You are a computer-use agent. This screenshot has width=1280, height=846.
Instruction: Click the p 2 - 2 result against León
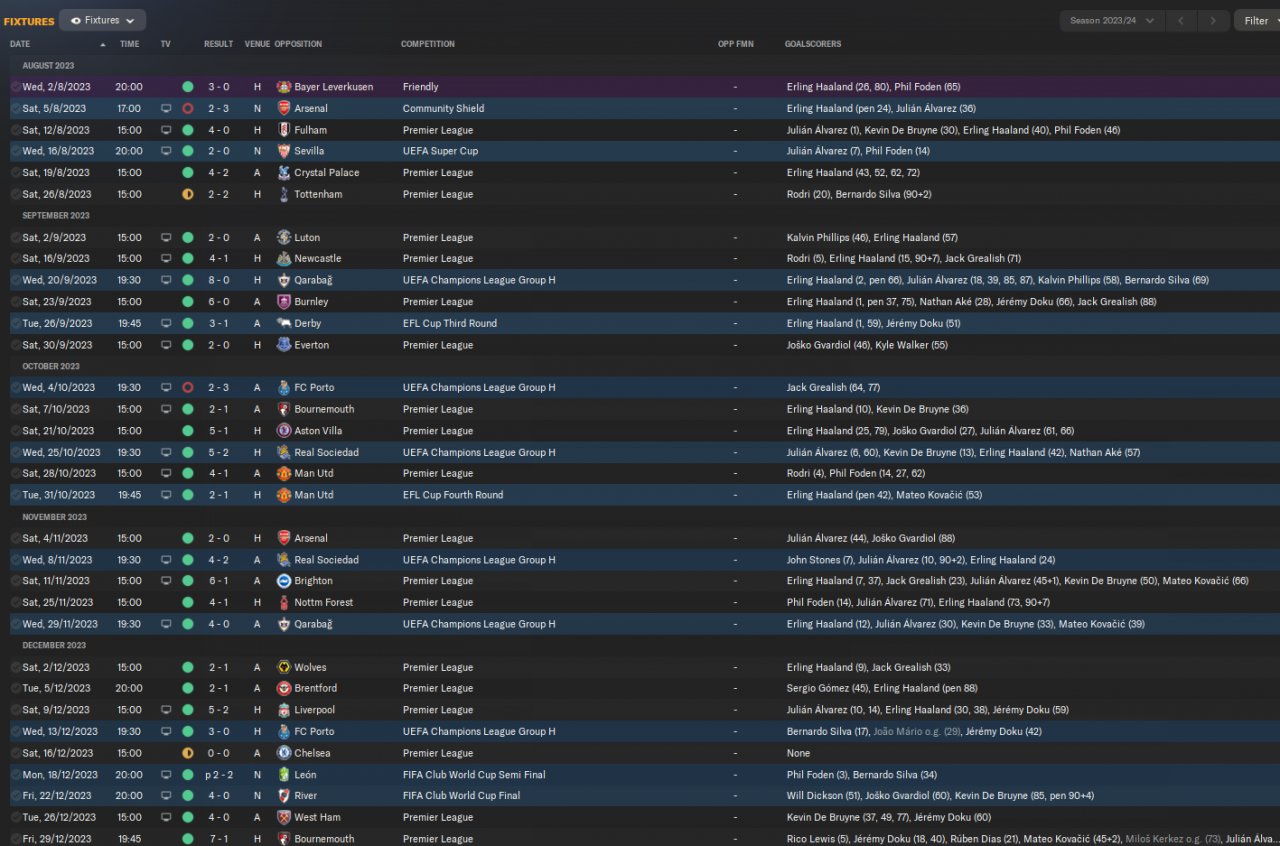217,775
